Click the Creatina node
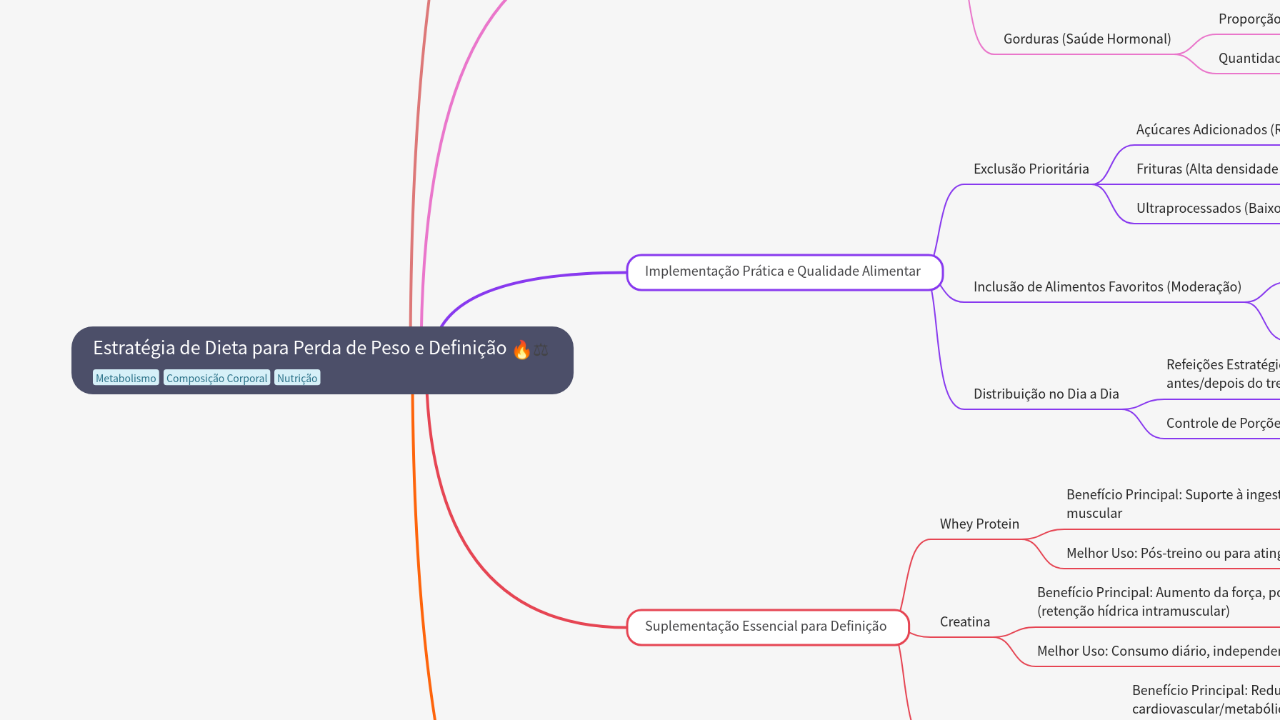 pos(964,621)
